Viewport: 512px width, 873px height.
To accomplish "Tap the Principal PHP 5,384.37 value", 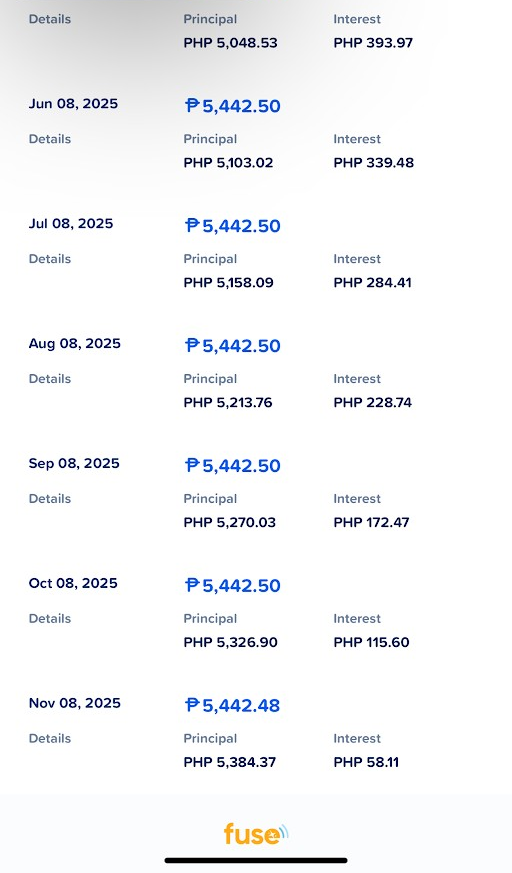I will 230,762.
